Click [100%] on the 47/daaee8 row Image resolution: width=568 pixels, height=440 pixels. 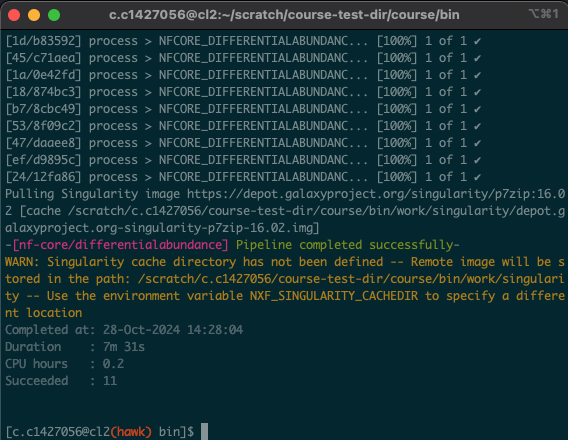(x=397, y=143)
